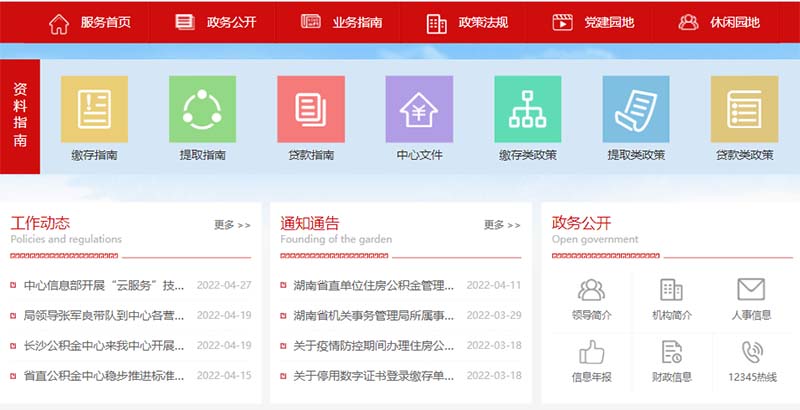This screenshot has height=410, width=800.
Task: Click 更多 >> in 工作动态 panel
Action: pyautogui.click(x=232, y=225)
